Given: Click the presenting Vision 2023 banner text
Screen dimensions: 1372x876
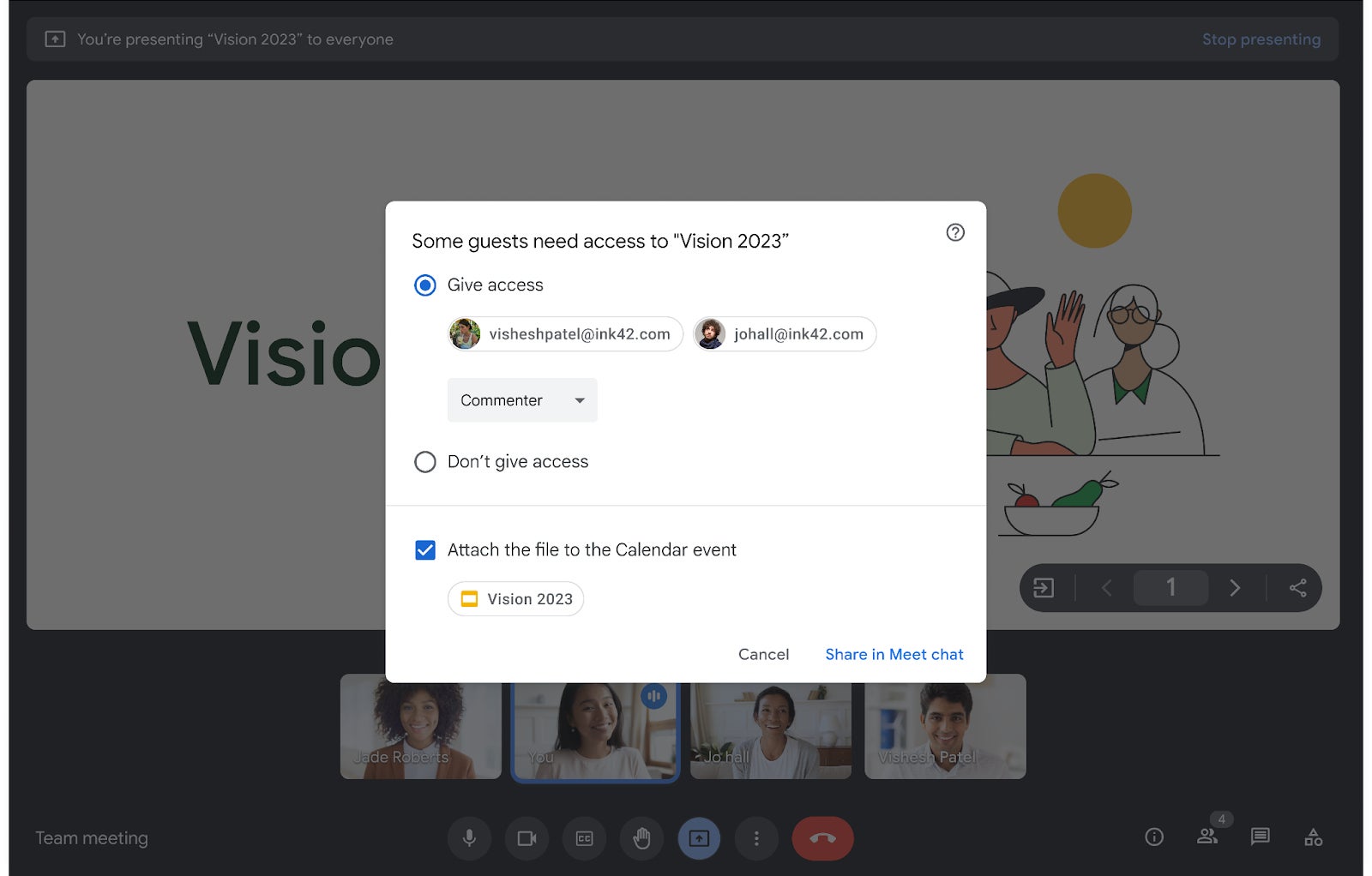Looking at the screenshot, I should click(235, 39).
